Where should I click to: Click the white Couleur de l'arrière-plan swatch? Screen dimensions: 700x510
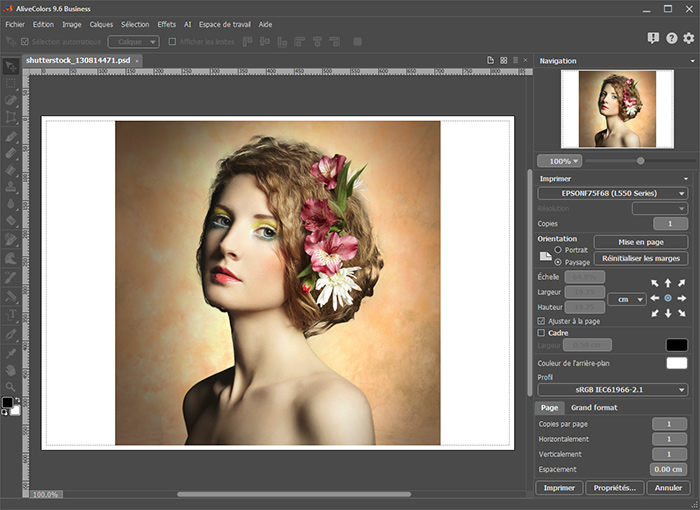coord(677,363)
